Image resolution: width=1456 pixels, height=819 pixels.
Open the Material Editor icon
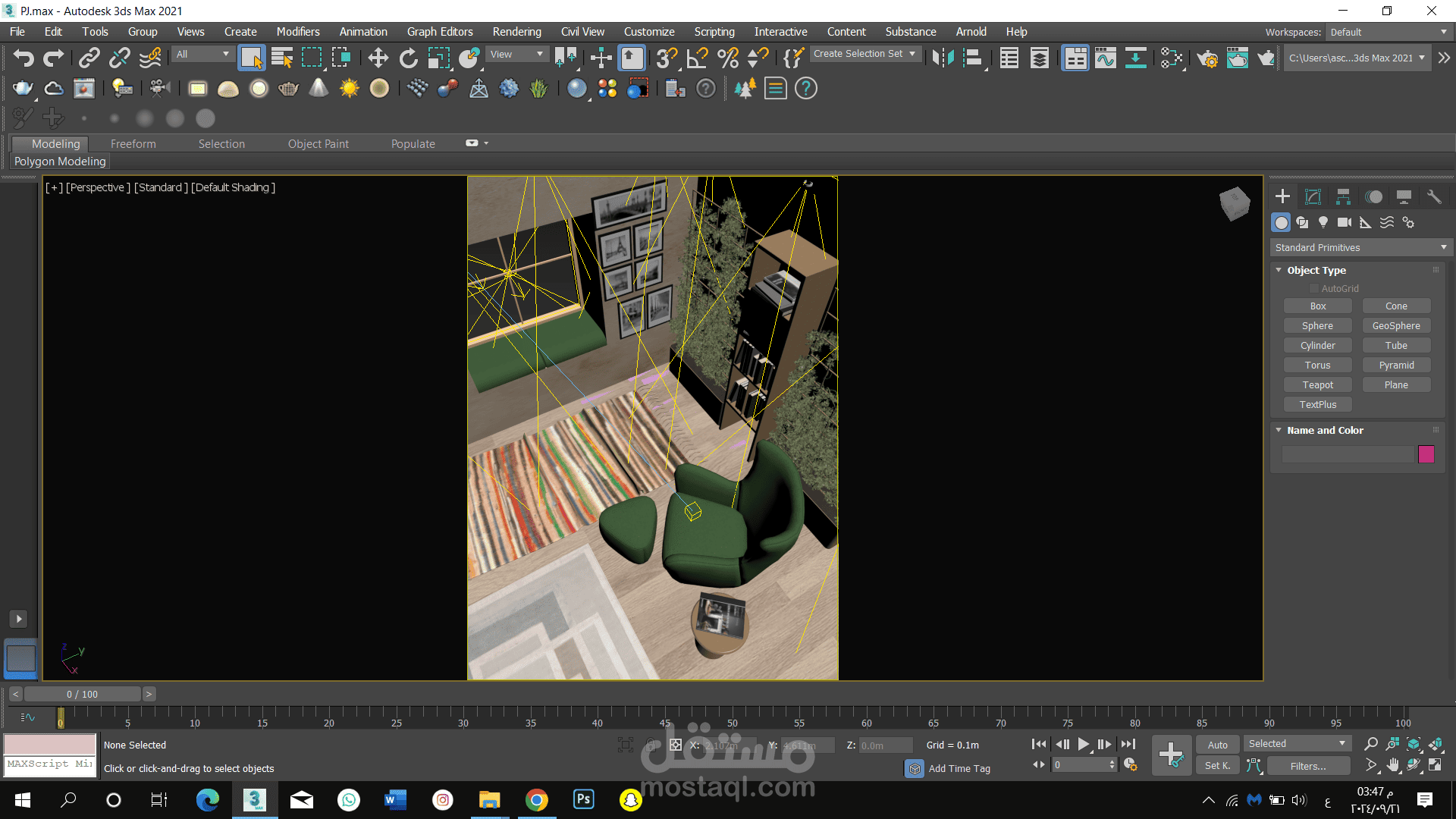pyautogui.click(x=1172, y=58)
